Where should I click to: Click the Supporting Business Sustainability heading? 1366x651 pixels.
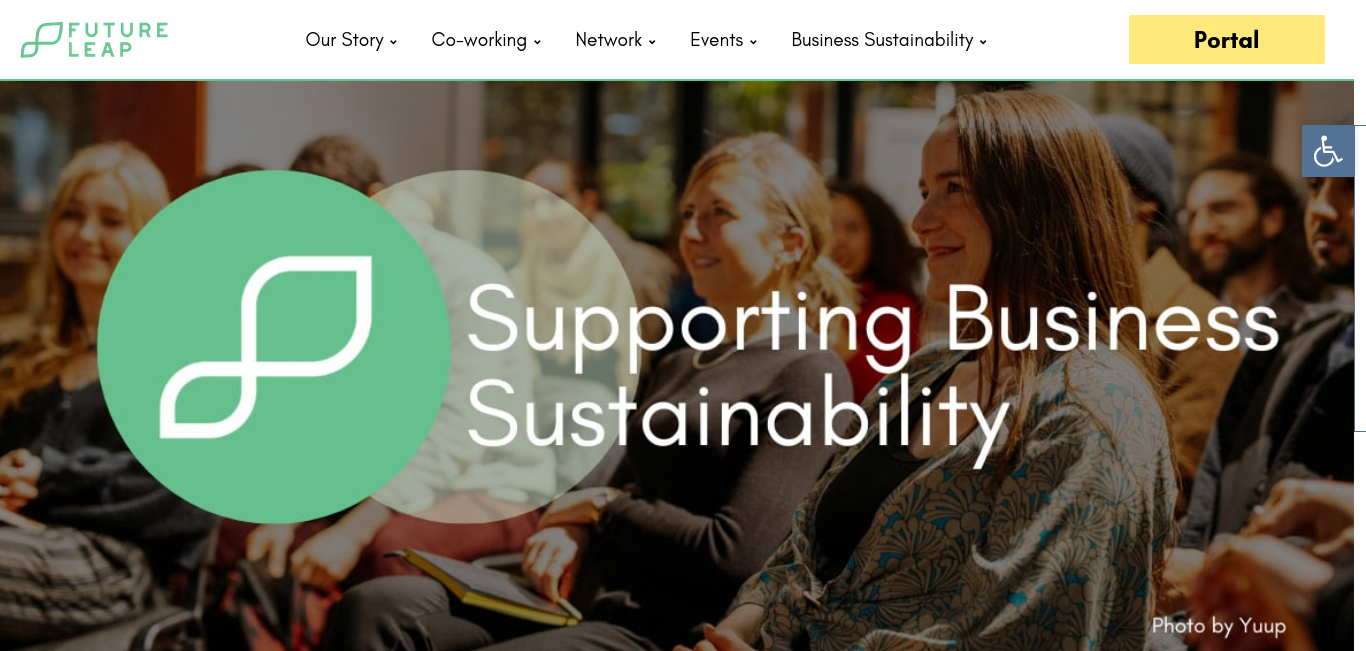(x=872, y=368)
